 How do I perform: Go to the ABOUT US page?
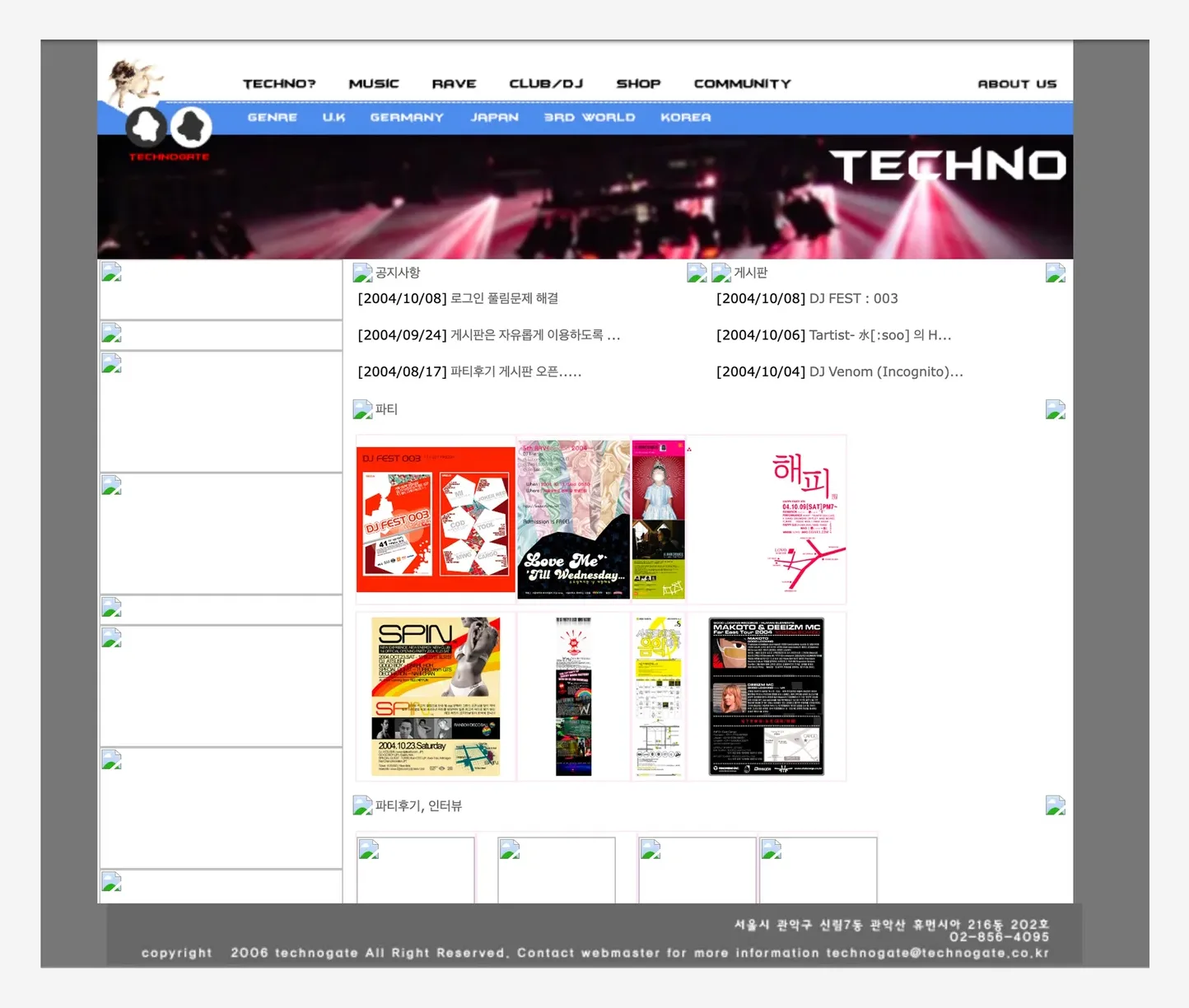point(1017,84)
